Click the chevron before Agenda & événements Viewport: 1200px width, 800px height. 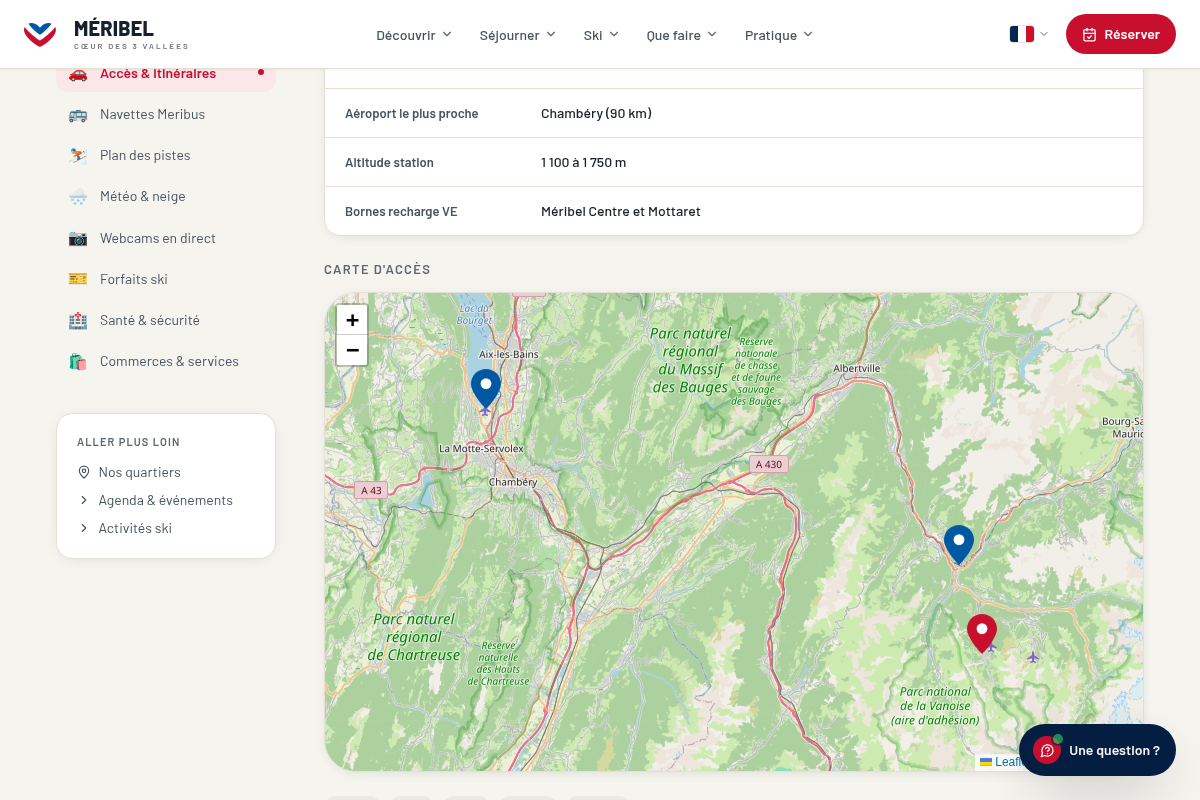coord(84,500)
